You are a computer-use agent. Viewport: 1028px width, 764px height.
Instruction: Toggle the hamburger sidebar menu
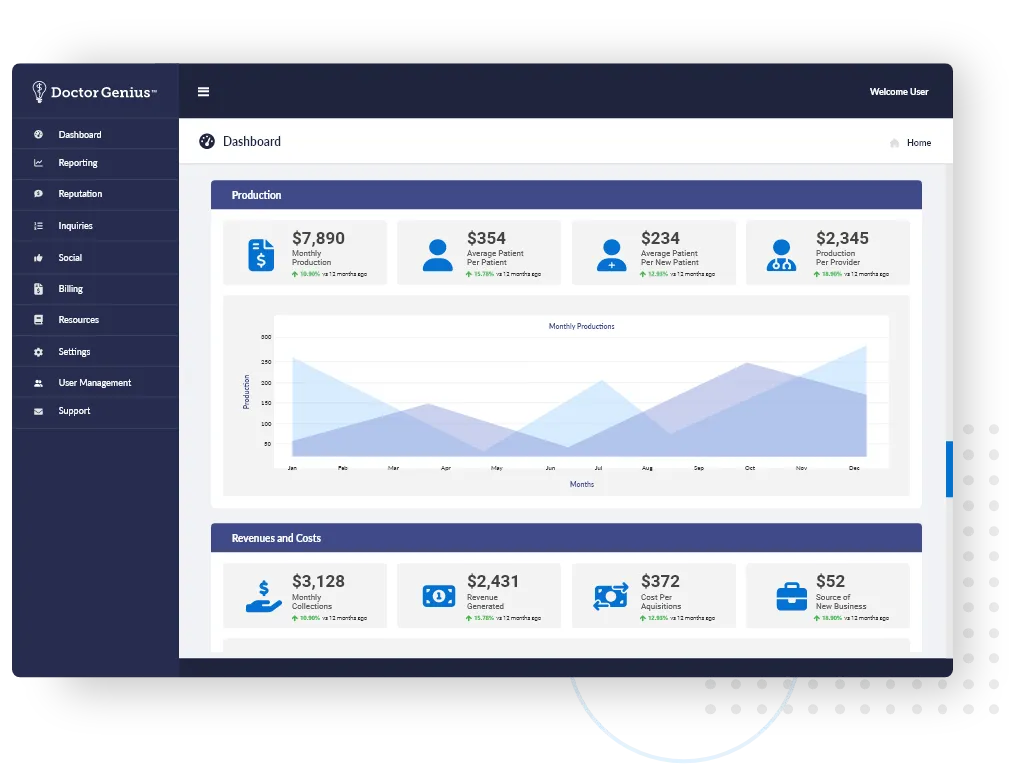coord(203,92)
